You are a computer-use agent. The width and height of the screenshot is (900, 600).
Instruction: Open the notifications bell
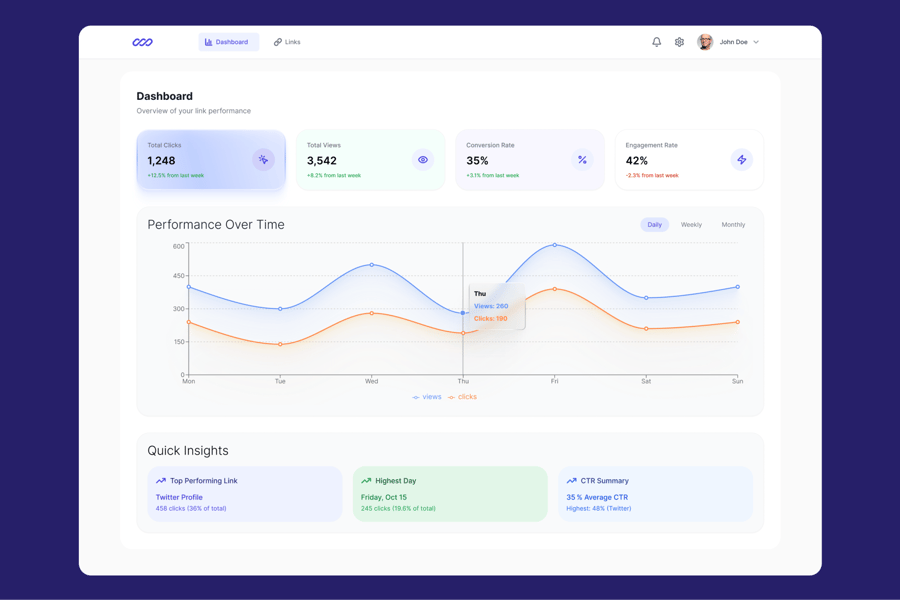click(656, 42)
